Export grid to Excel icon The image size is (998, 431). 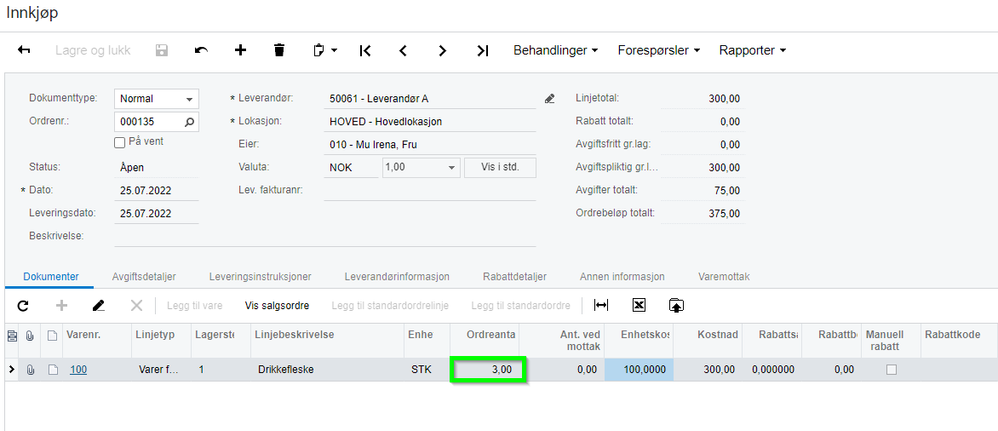[x=639, y=306]
